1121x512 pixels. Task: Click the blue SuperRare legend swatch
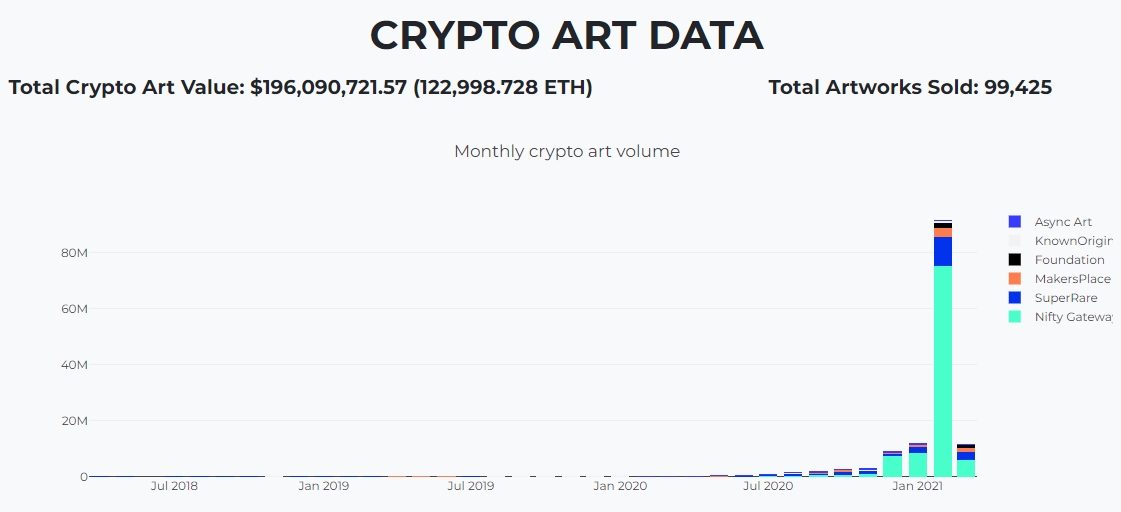(1014, 297)
